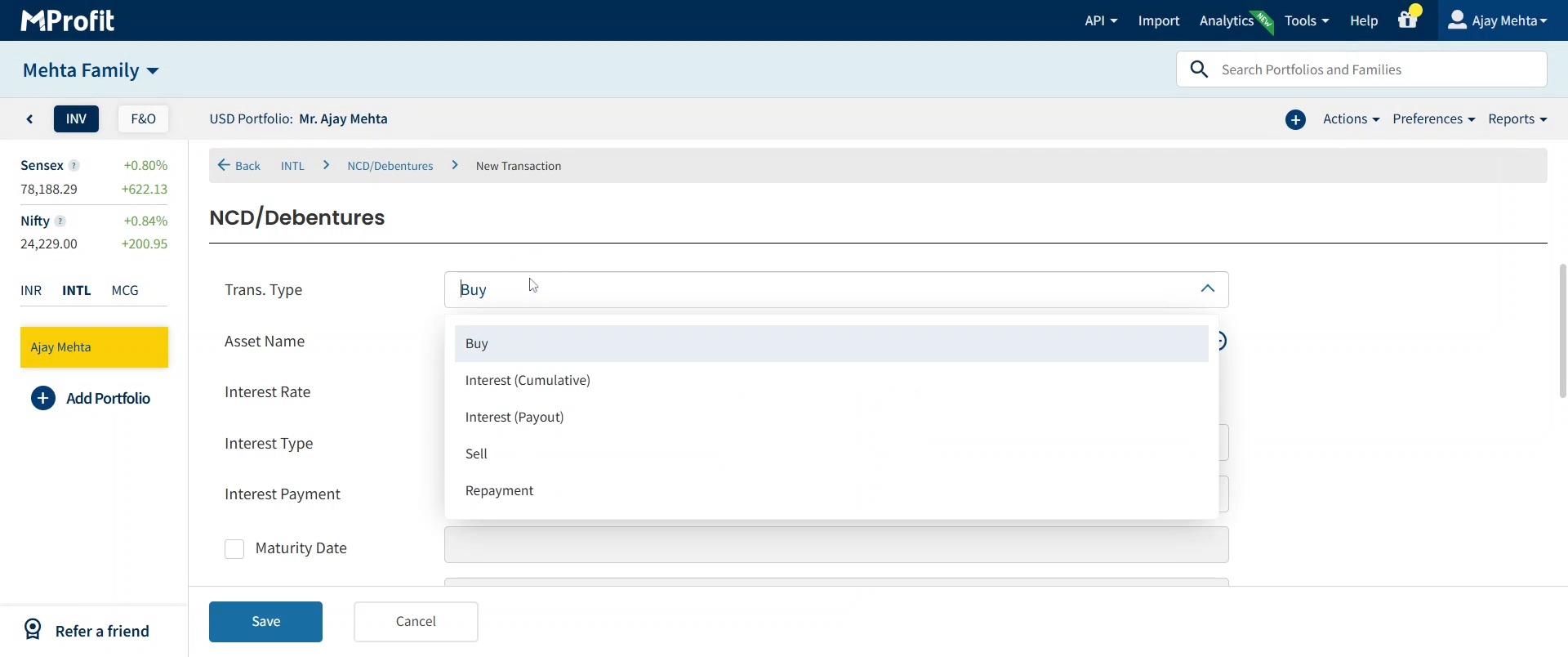Select the Ajay Mehta portfolio item
This screenshot has height=657, width=1568.
pos(95,347)
